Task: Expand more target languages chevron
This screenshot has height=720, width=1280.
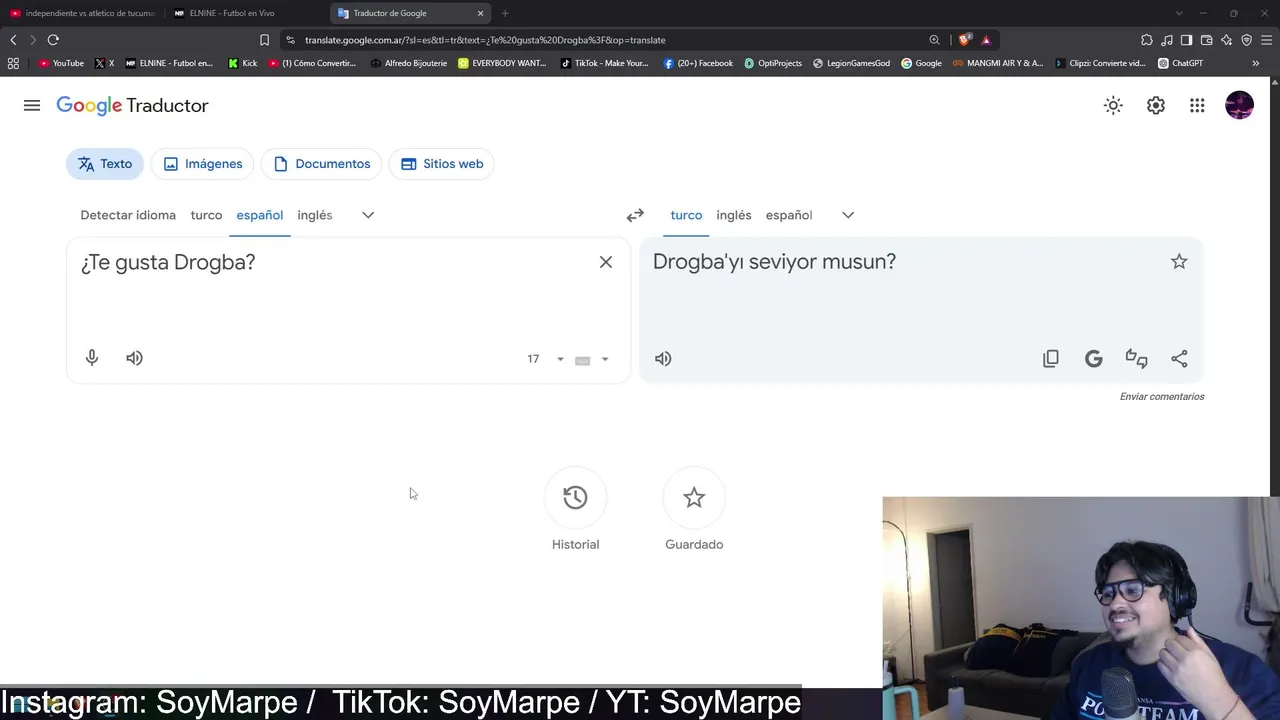Action: pyautogui.click(x=848, y=215)
